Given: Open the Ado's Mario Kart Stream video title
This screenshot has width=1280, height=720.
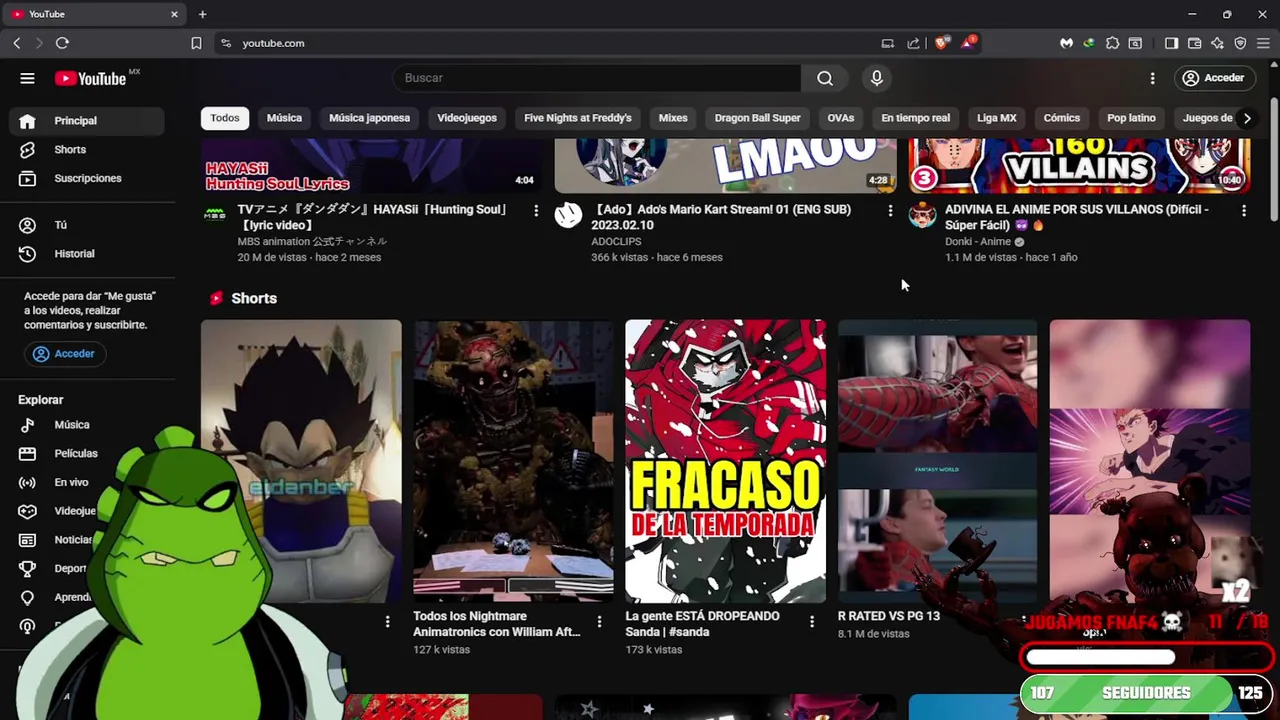Looking at the screenshot, I should point(721,218).
